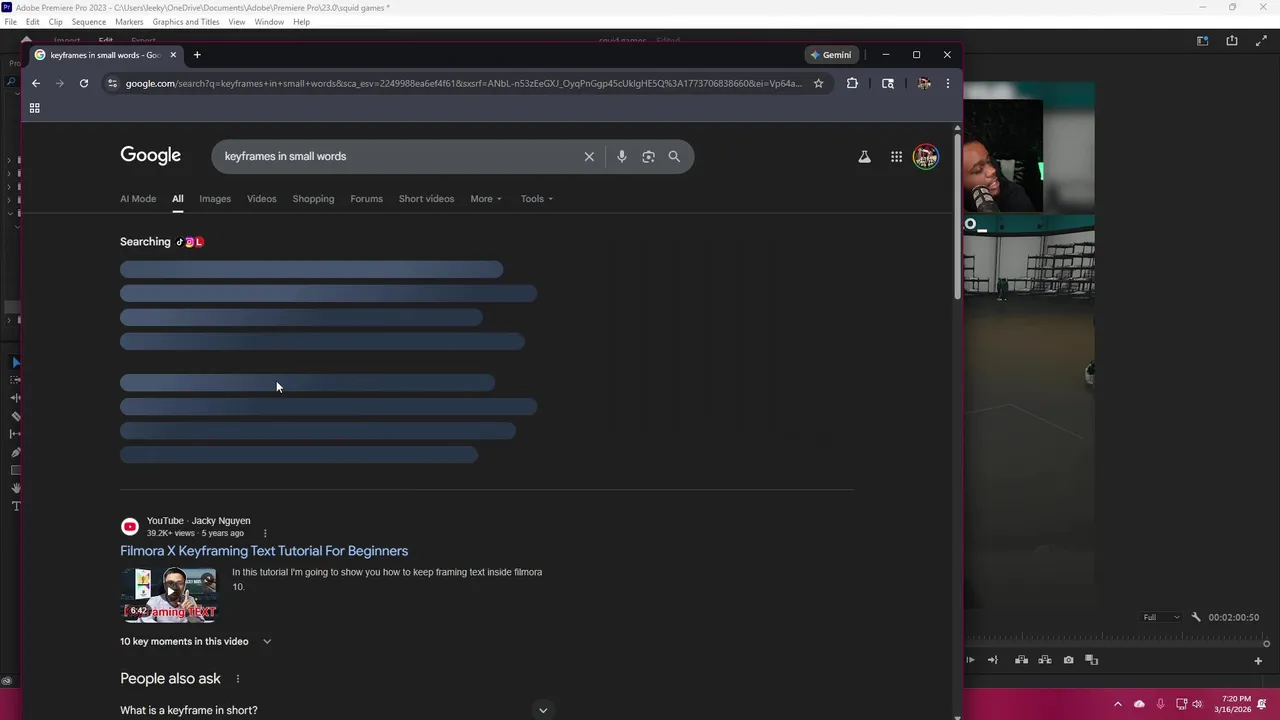Viewport: 1280px width, 720px height.
Task: Show hidden tray icons chevron
Action: click(x=1118, y=704)
